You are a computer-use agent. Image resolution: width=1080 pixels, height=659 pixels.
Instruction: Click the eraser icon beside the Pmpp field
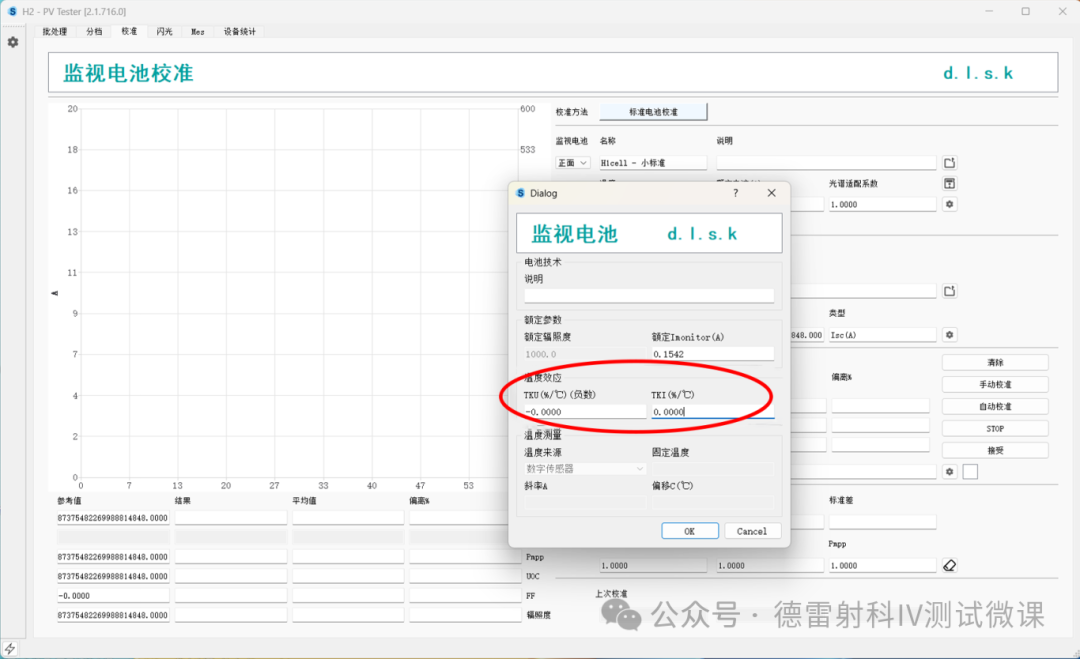pyautogui.click(x=950, y=565)
